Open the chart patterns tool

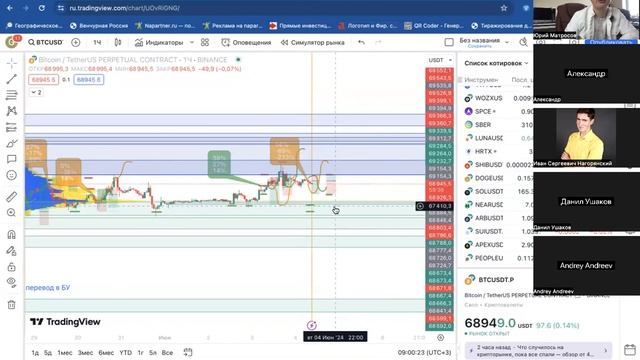point(11,111)
